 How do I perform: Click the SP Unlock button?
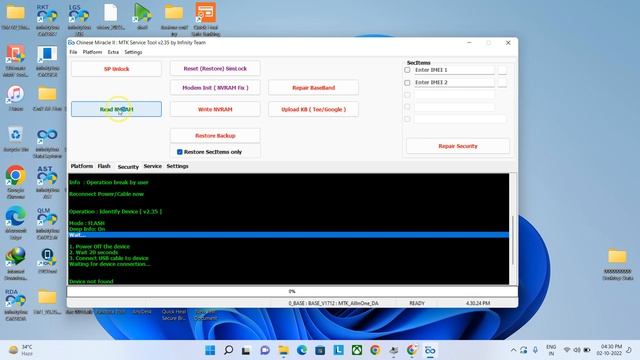(116, 69)
